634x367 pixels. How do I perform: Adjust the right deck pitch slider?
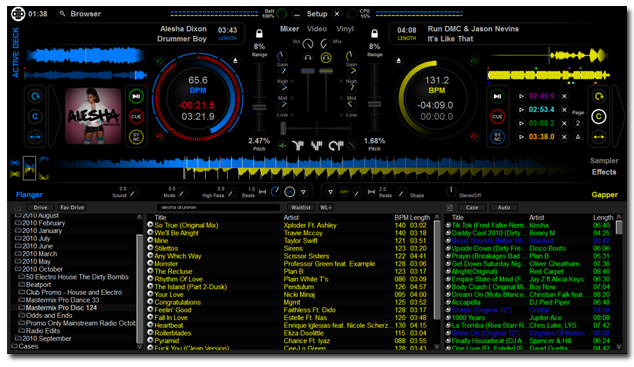[374, 104]
